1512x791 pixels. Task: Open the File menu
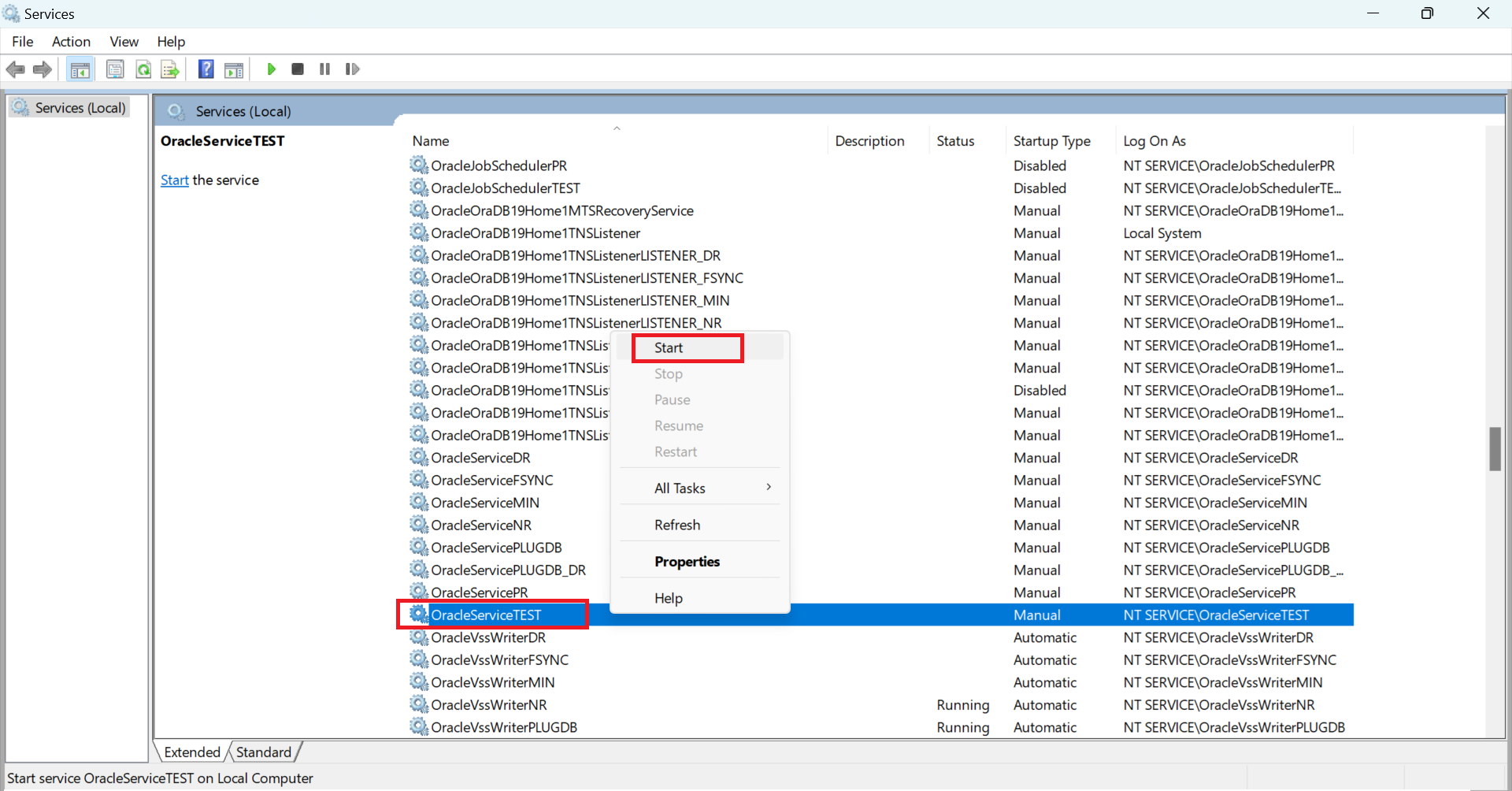(x=23, y=42)
